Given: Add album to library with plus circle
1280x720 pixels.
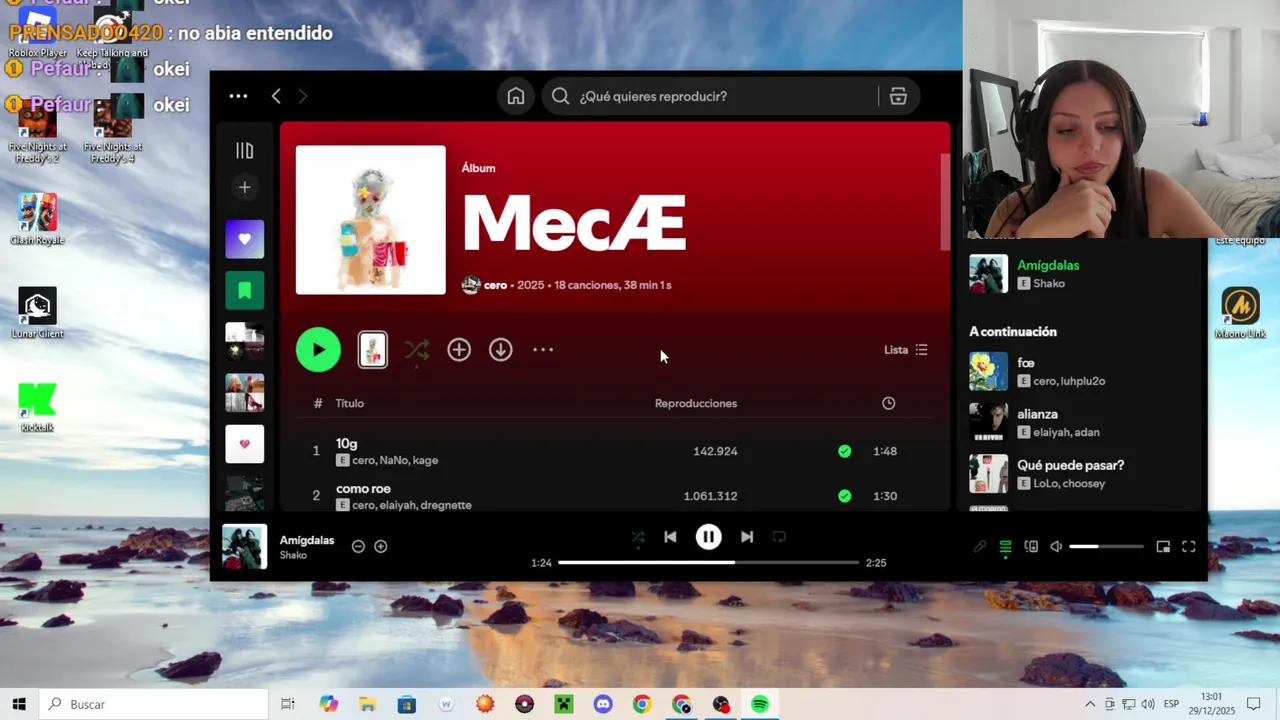Looking at the screenshot, I should tap(459, 350).
